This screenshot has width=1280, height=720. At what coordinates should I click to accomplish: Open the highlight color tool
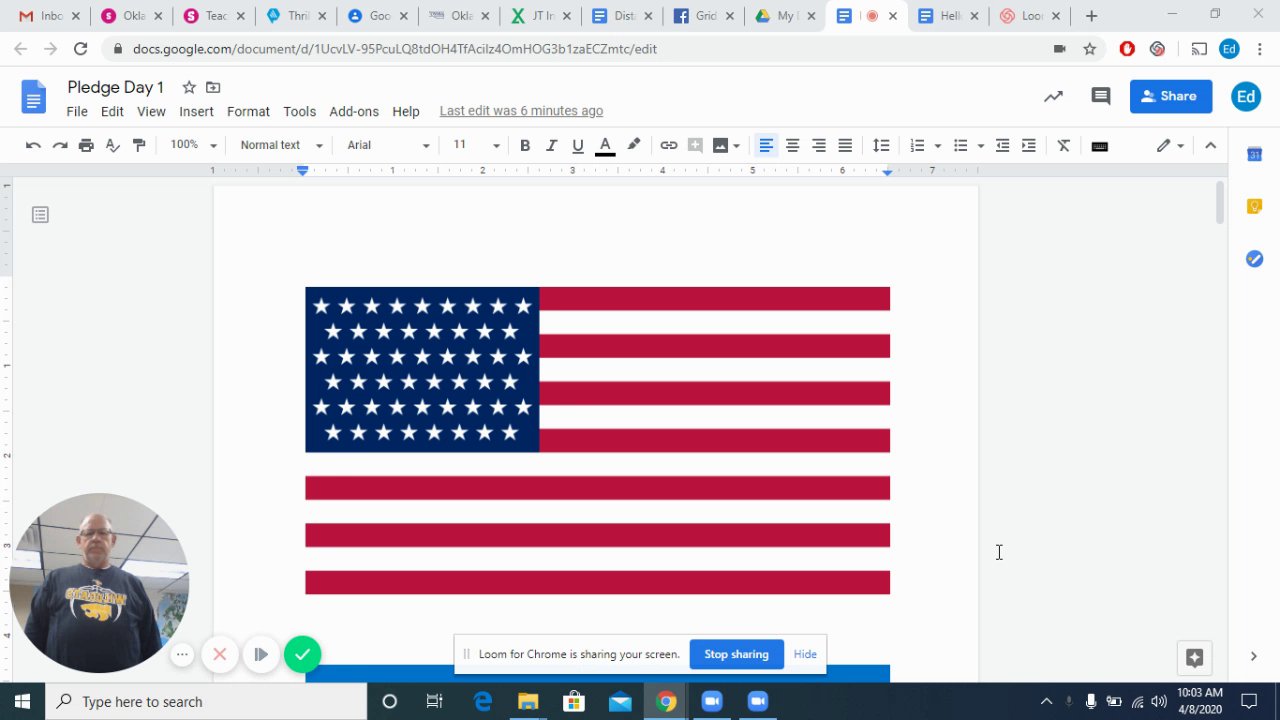click(x=633, y=145)
